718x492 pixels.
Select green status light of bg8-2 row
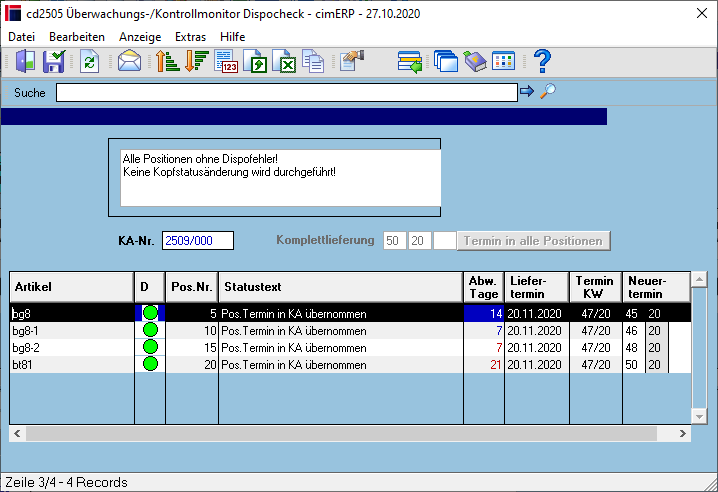150,347
